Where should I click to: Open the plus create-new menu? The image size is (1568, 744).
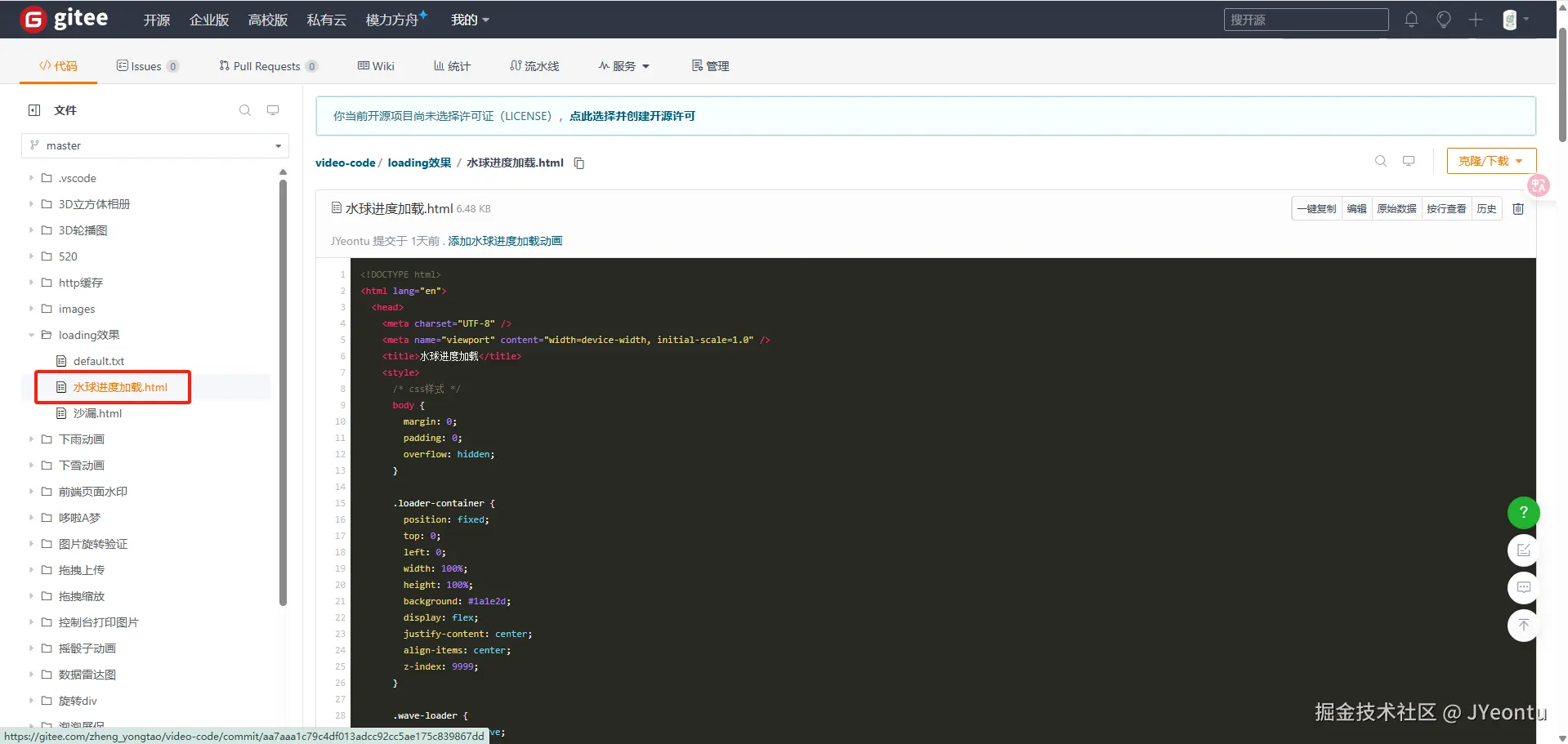point(1476,20)
